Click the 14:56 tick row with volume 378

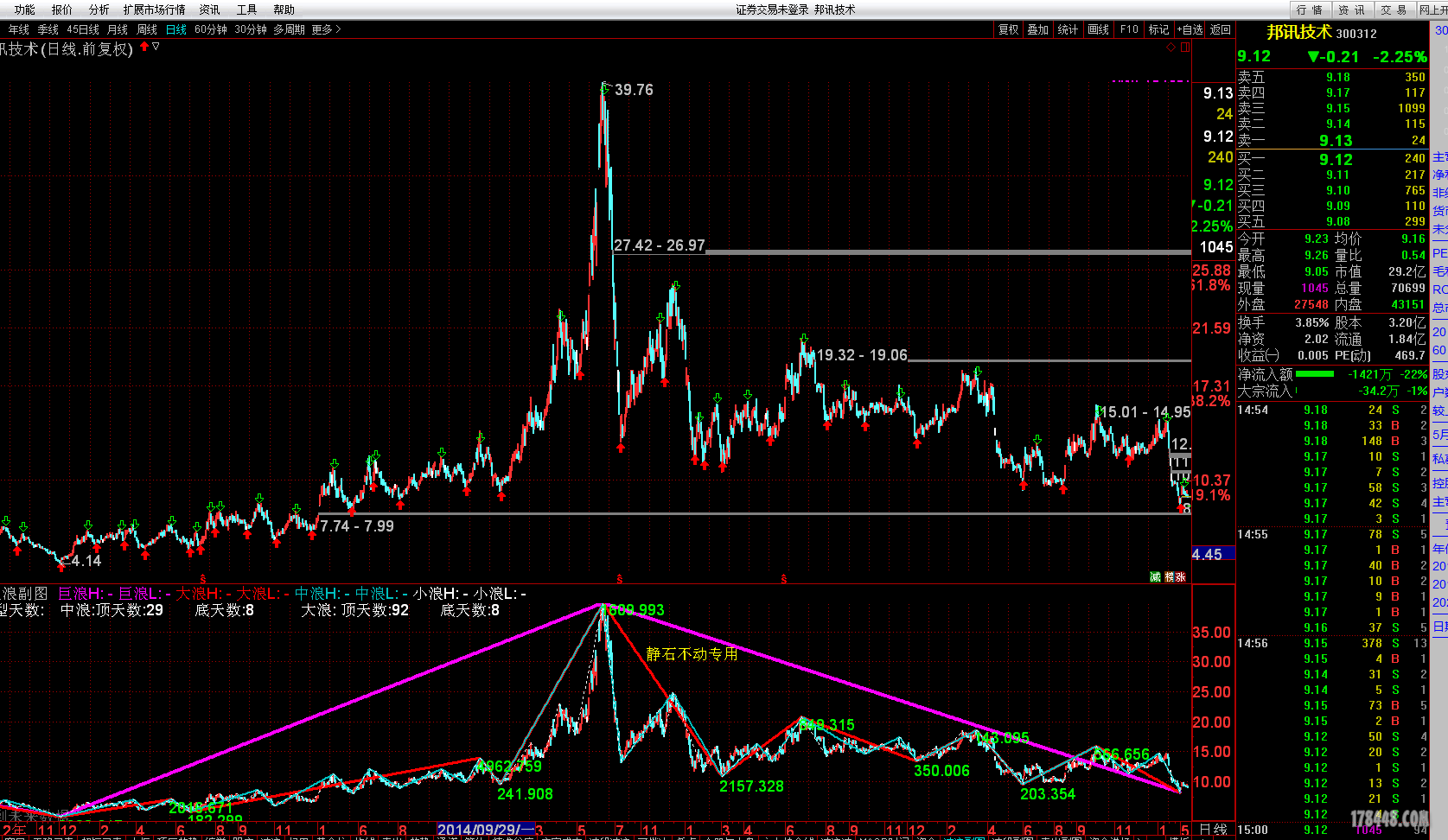pos(1331,643)
